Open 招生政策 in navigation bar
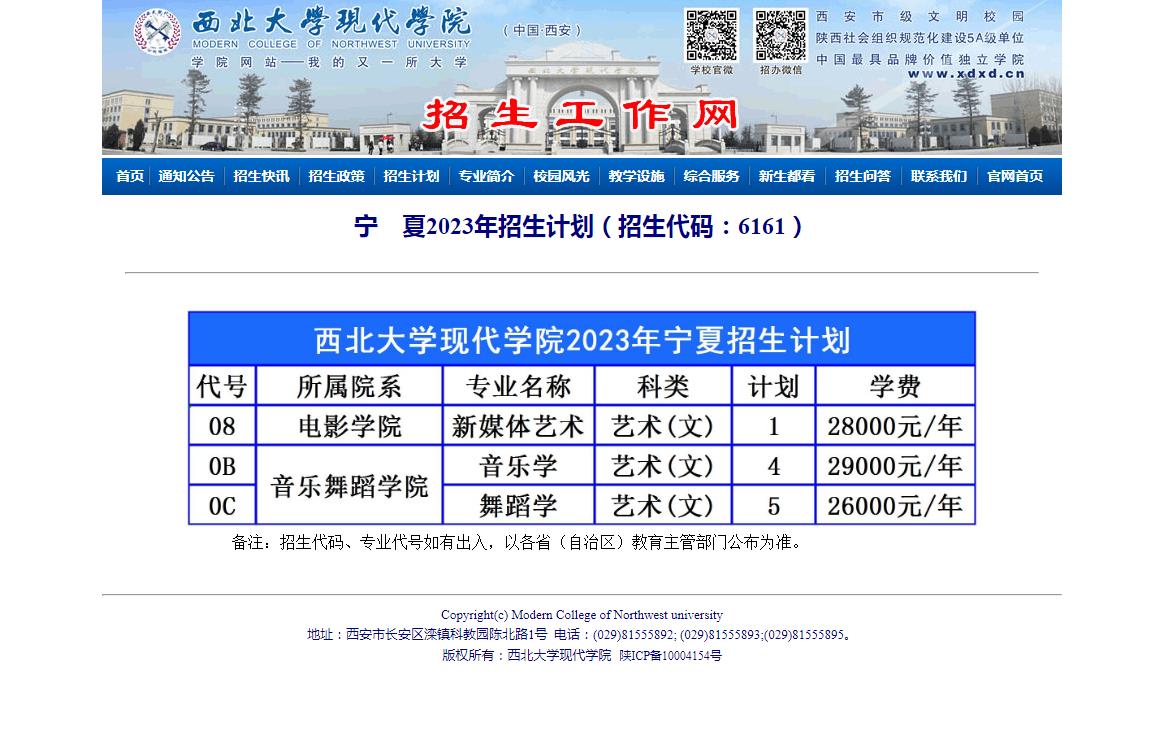The image size is (1150, 750). 336,176
